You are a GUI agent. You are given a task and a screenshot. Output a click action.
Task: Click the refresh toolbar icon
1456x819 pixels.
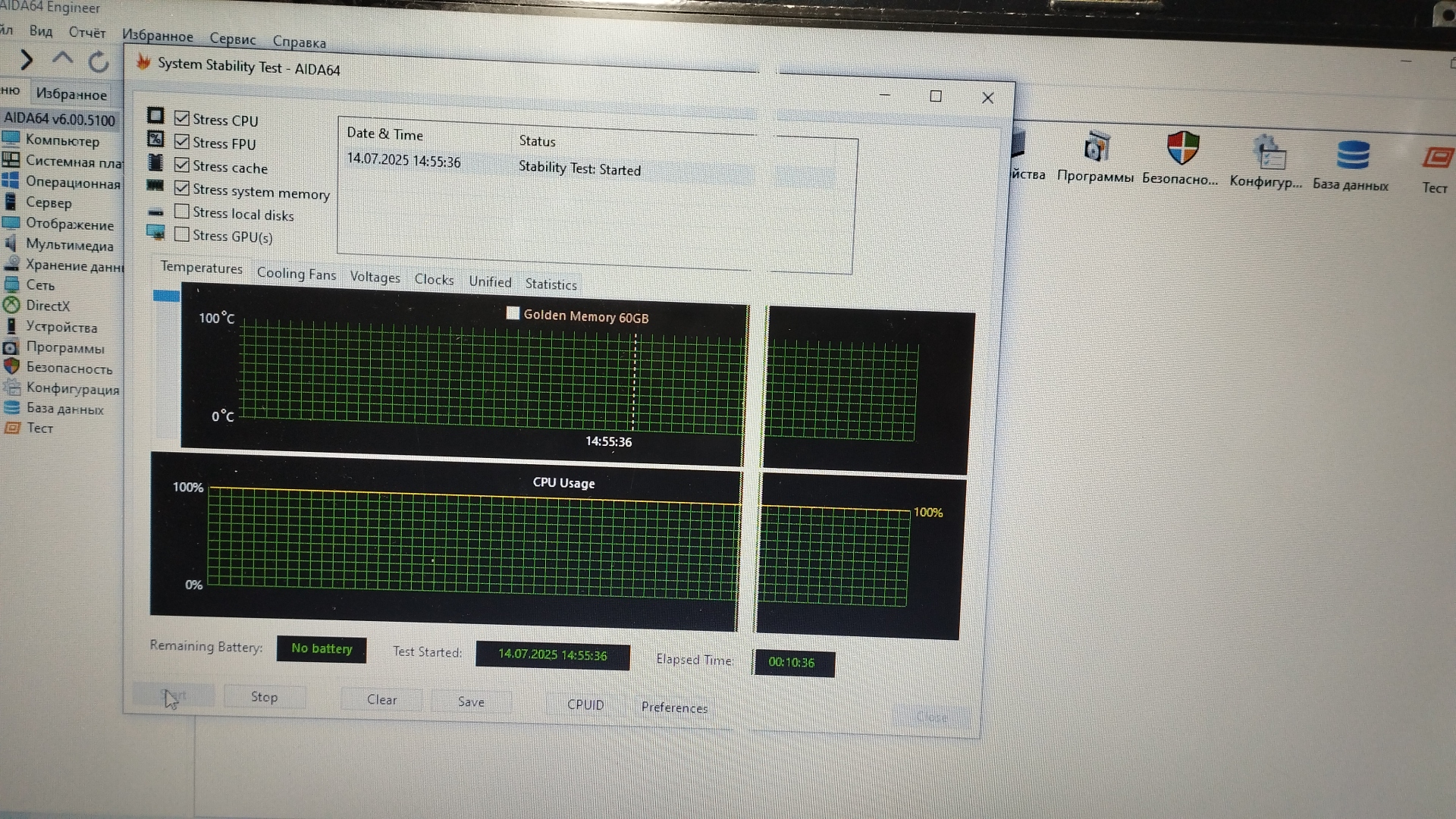point(99,61)
